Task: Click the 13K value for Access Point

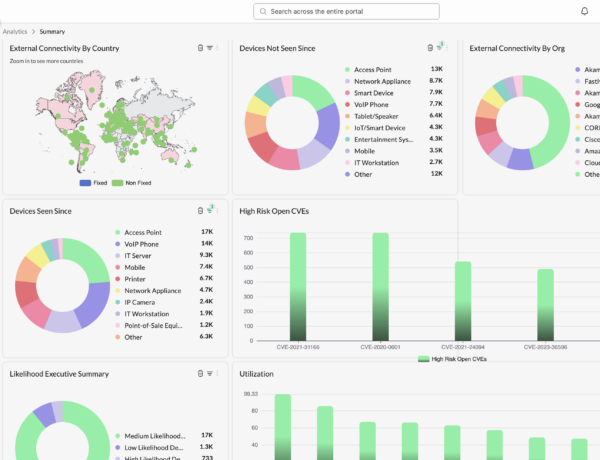Action: pos(437,69)
